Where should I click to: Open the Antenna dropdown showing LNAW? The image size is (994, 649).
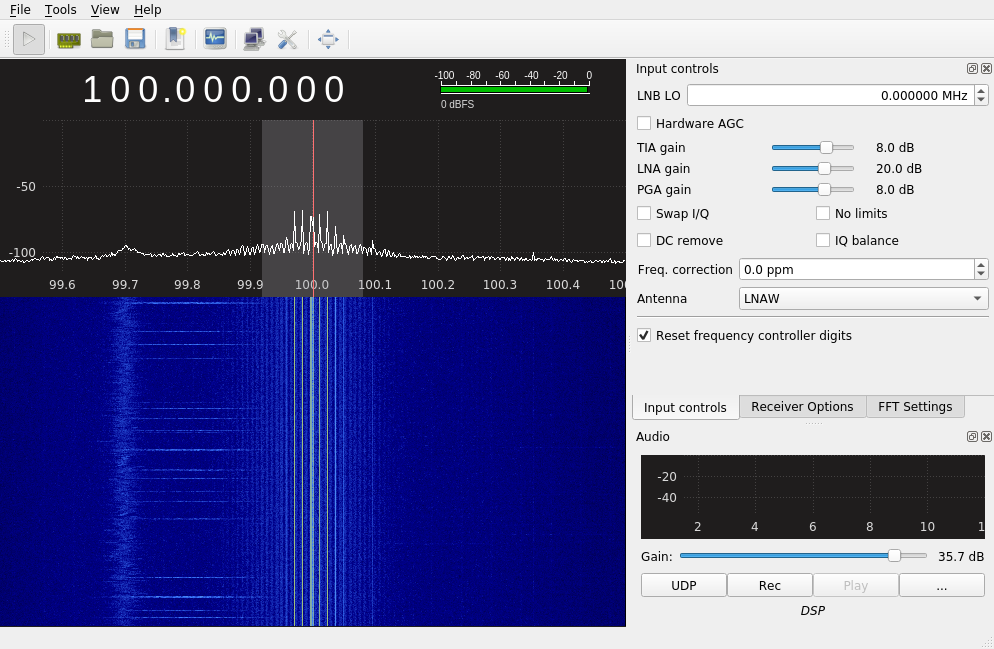pos(863,298)
